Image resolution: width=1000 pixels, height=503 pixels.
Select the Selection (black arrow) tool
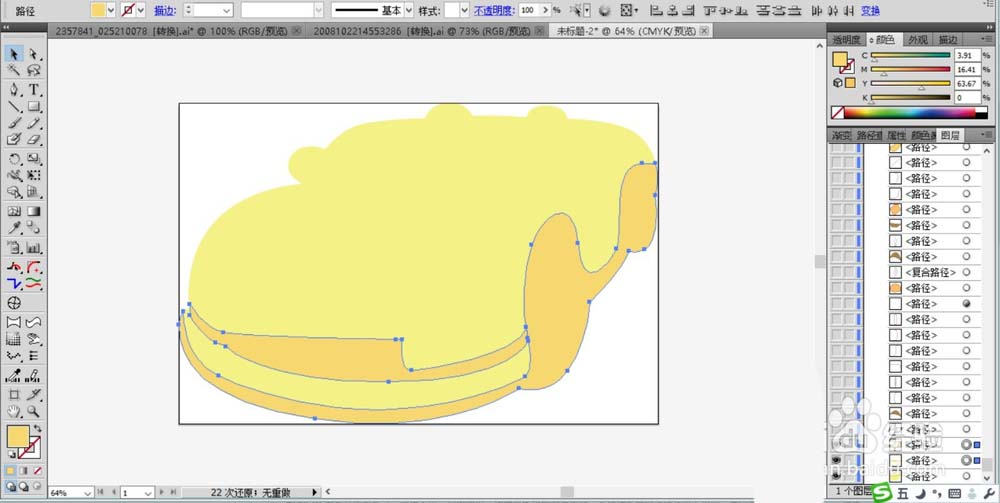click(14, 54)
